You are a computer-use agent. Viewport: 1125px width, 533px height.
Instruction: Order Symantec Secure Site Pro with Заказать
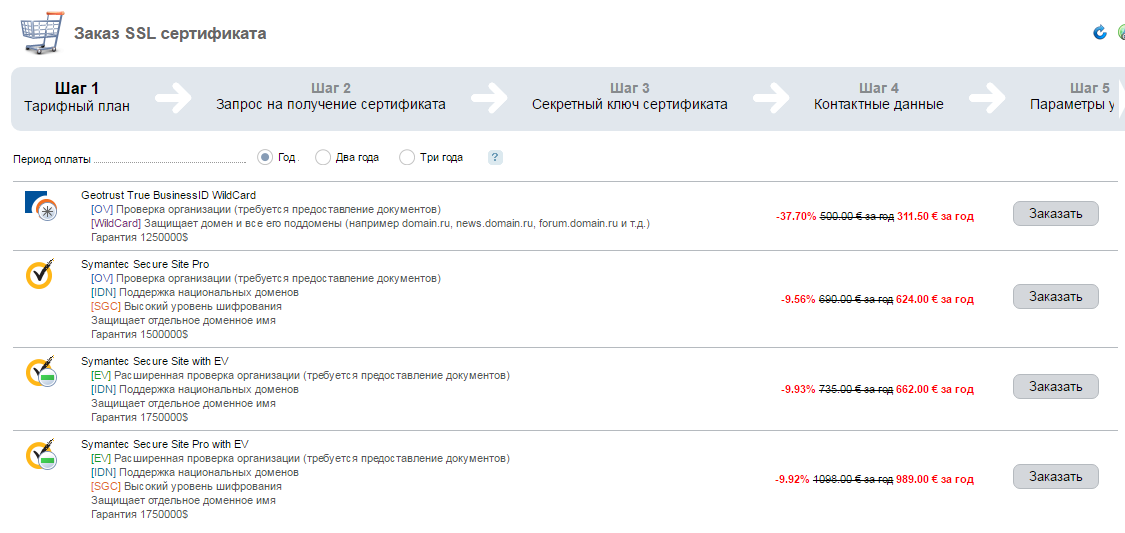click(x=1055, y=296)
